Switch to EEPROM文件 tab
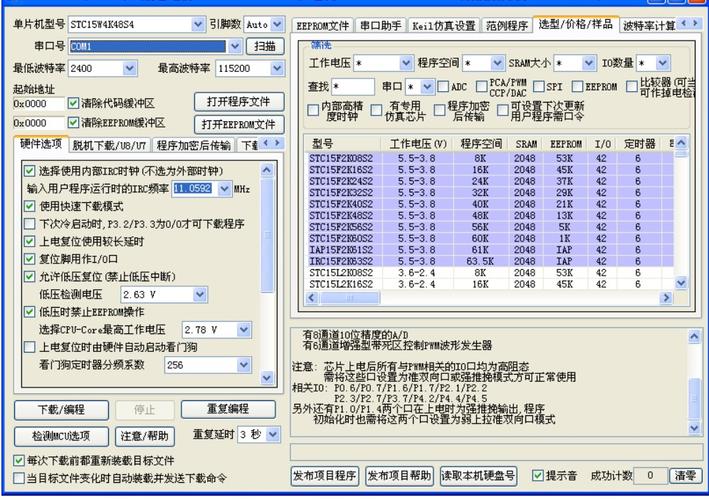The height and width of the screenshot is (500, 709). (322, 26)
